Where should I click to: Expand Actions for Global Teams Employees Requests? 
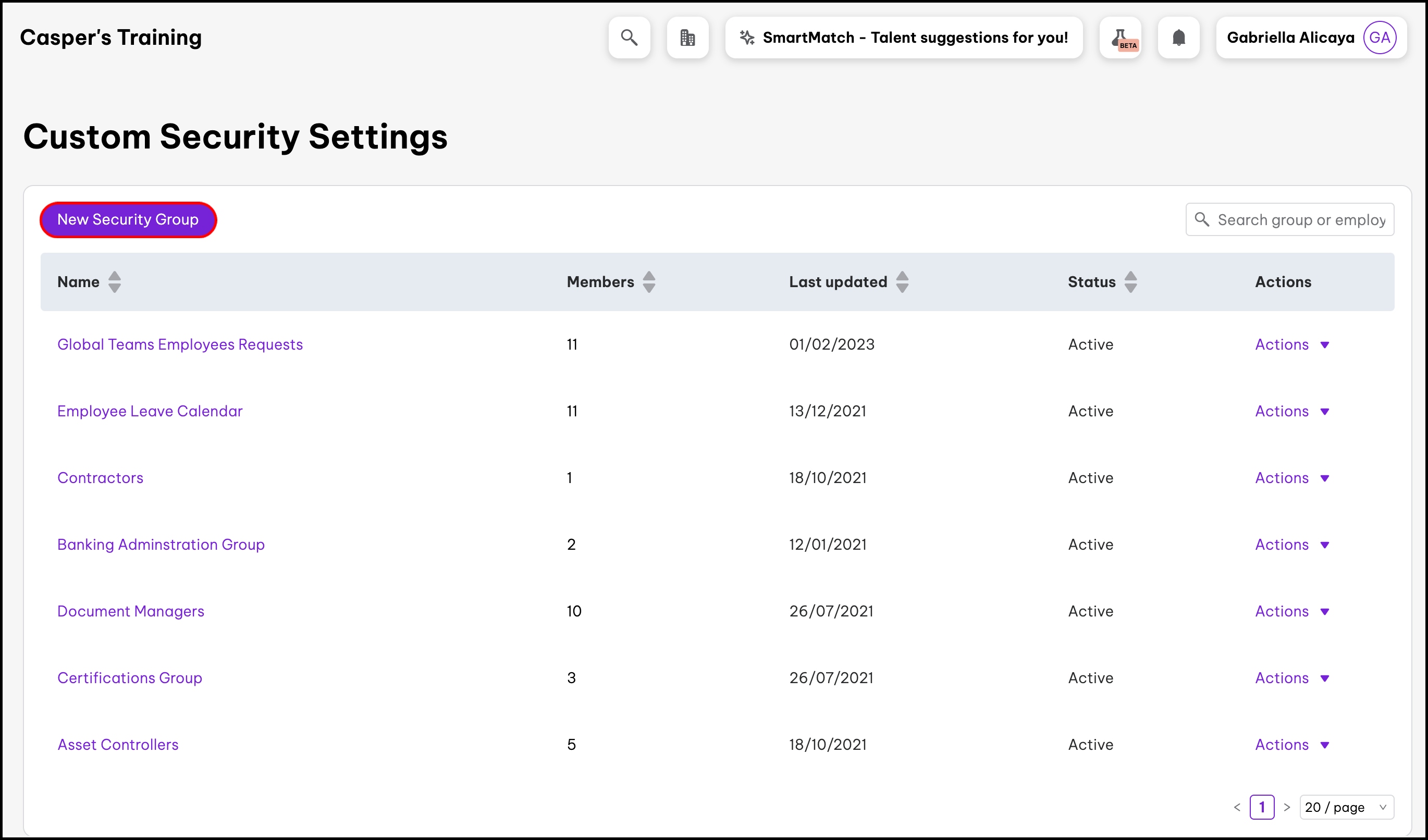(1292, 344)
